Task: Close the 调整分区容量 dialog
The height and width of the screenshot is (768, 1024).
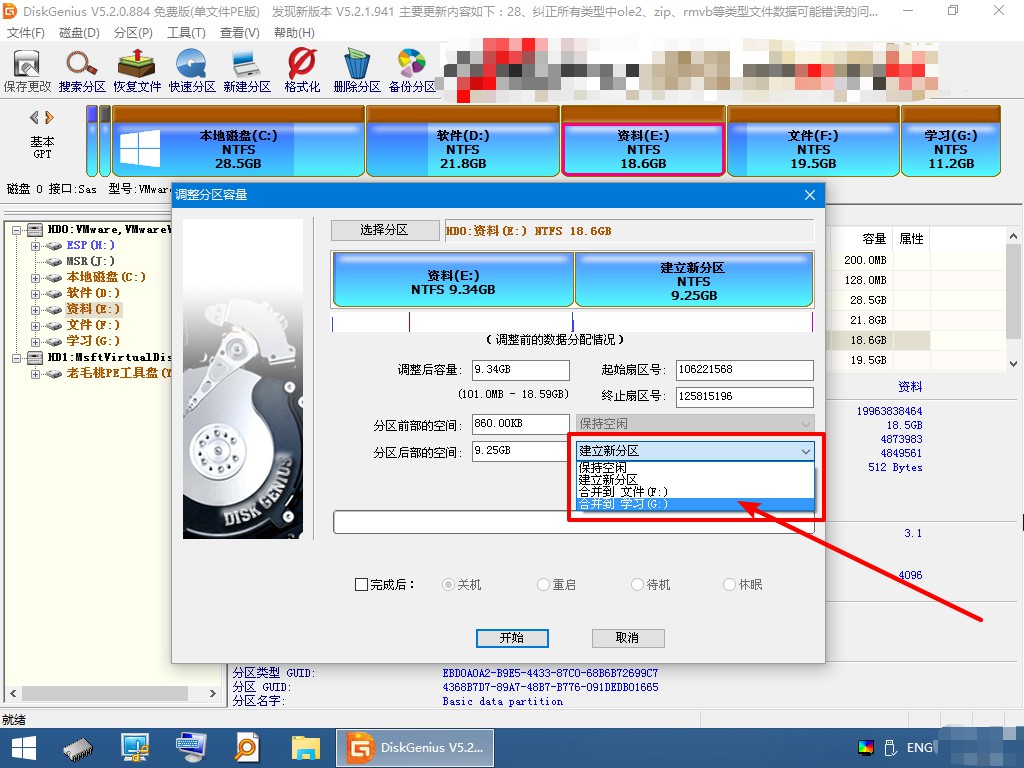Action: (810, 195)
